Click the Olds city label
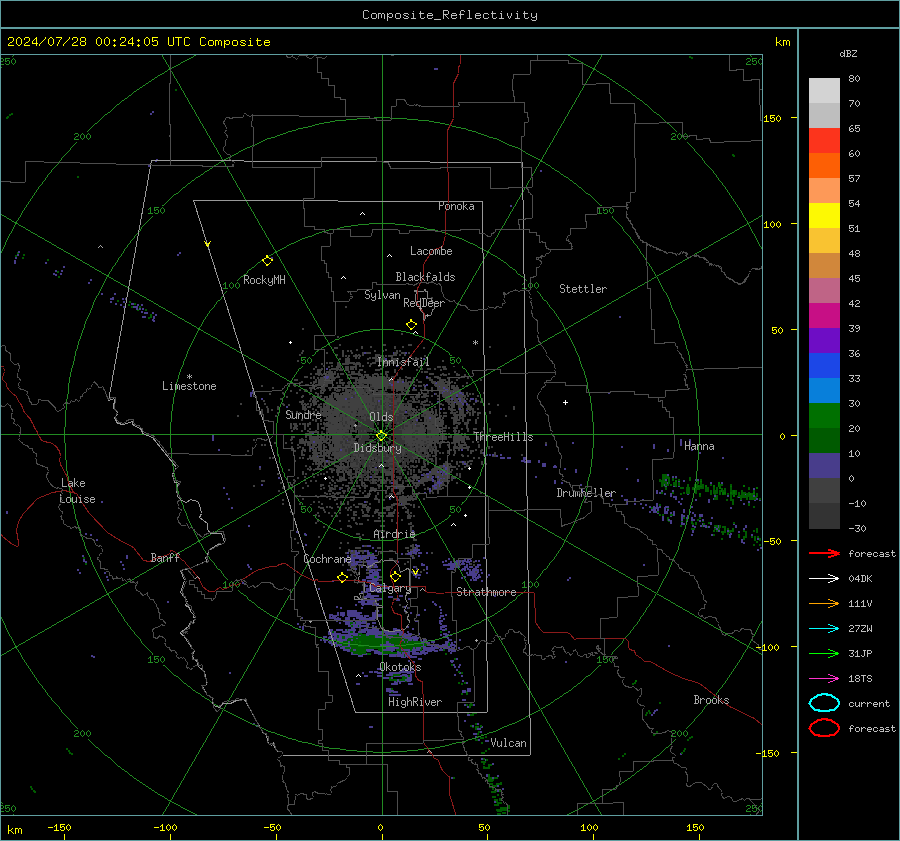The width and height of the screenshot is (900, 841). [x=381, y=417]
